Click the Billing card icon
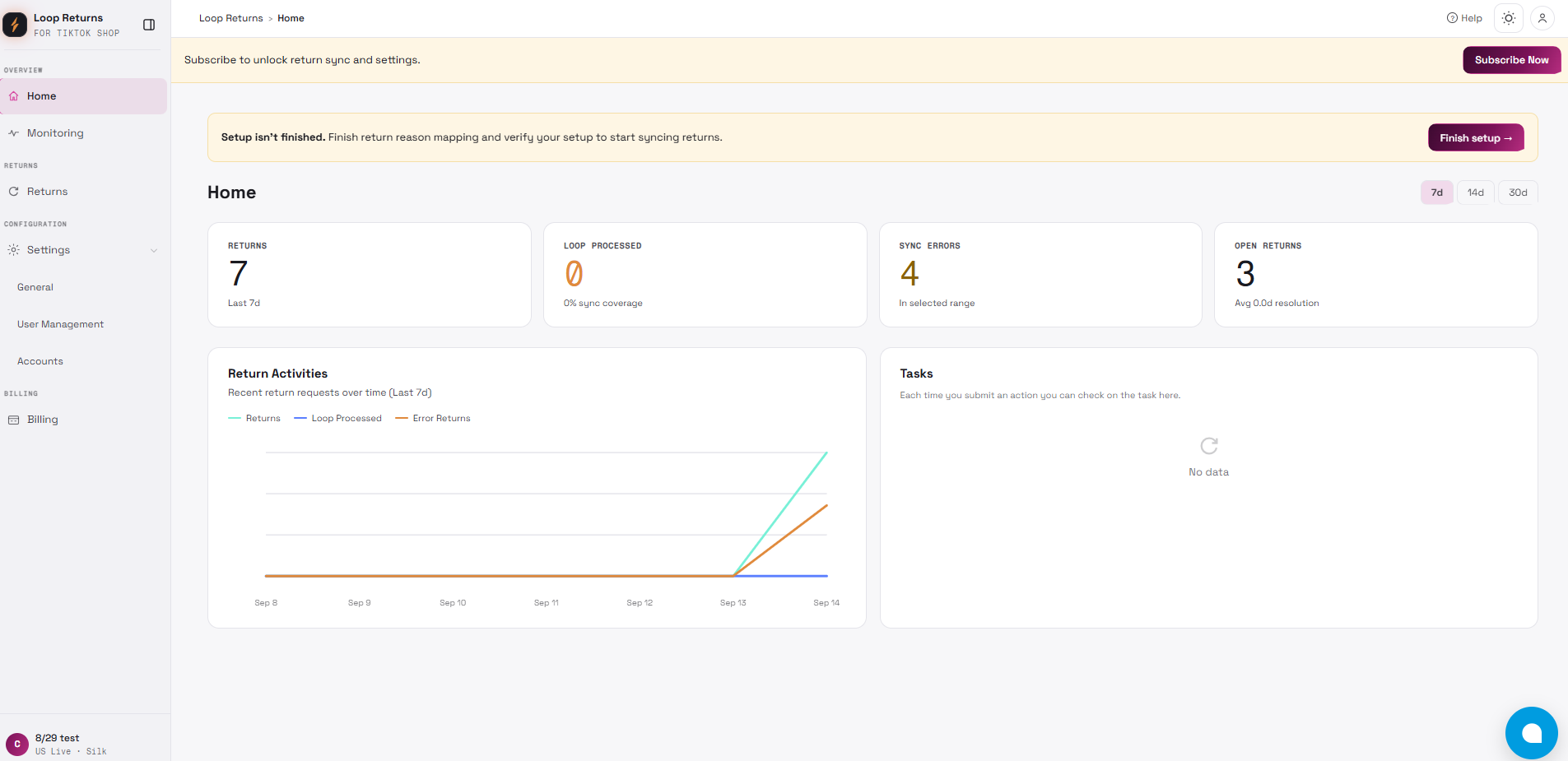This screenshot has width=1568, height=761. [13, 420]
